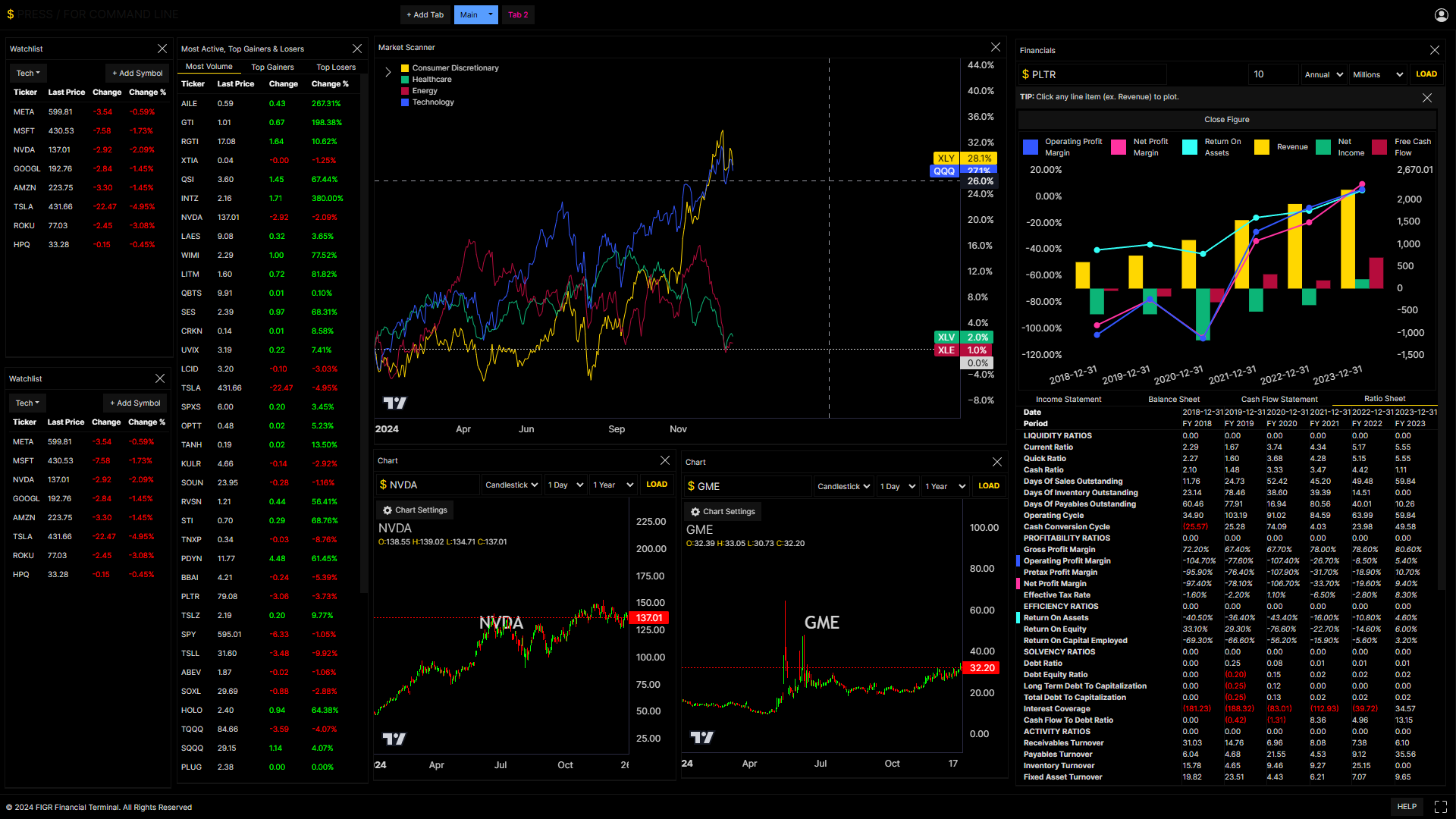Toggle Free Cash Flow legend swatch

click(x=1380, y=147)
